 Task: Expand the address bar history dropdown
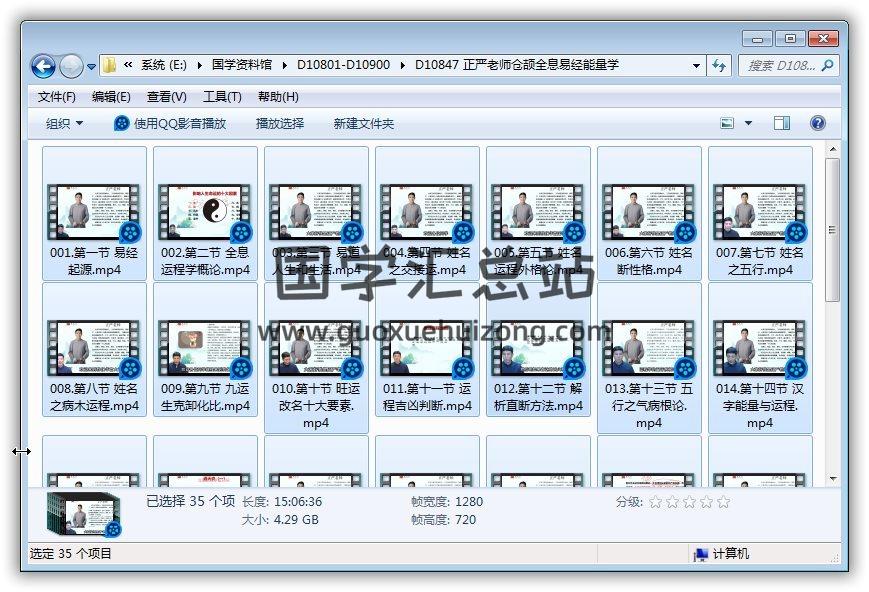(696, 65)
